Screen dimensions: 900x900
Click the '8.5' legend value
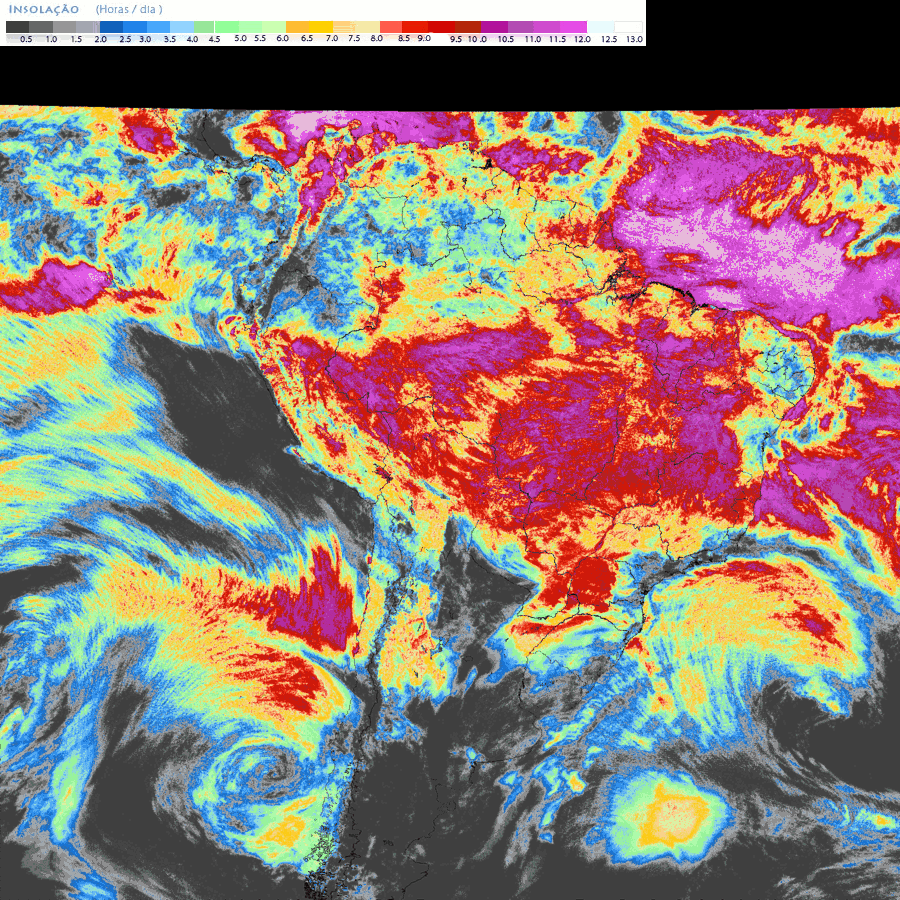click(x=404, y=38)
